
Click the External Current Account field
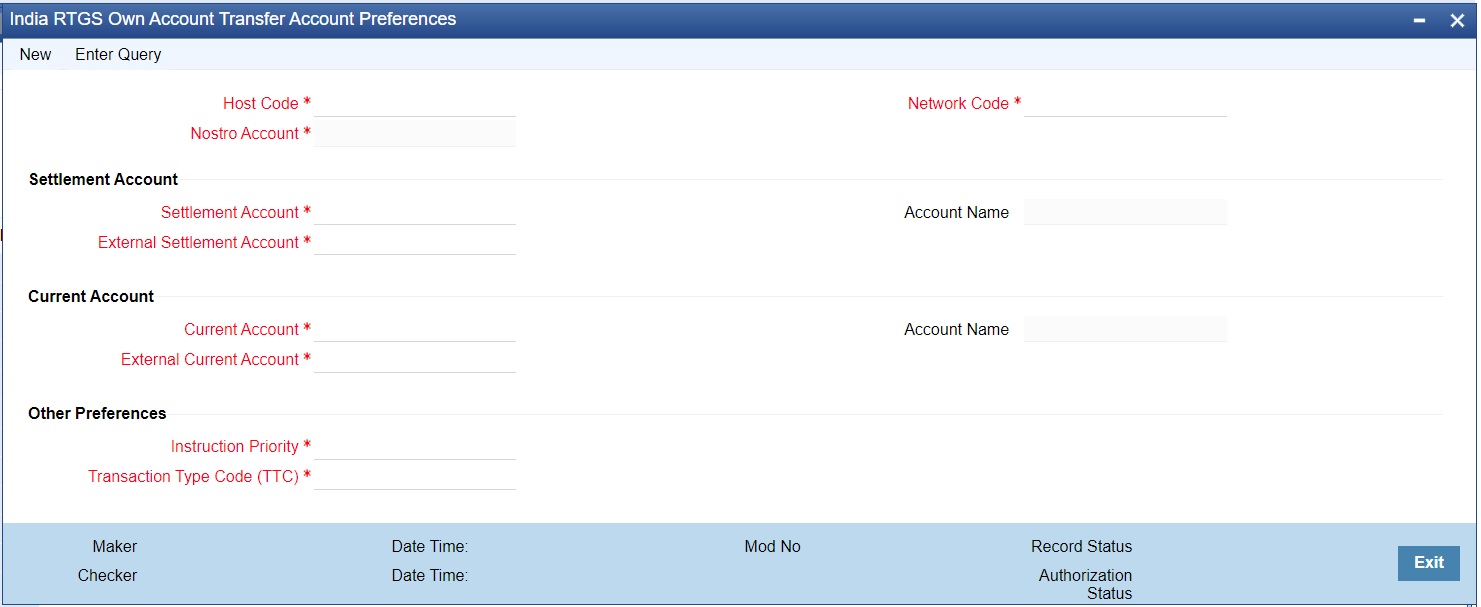(415, 359)
